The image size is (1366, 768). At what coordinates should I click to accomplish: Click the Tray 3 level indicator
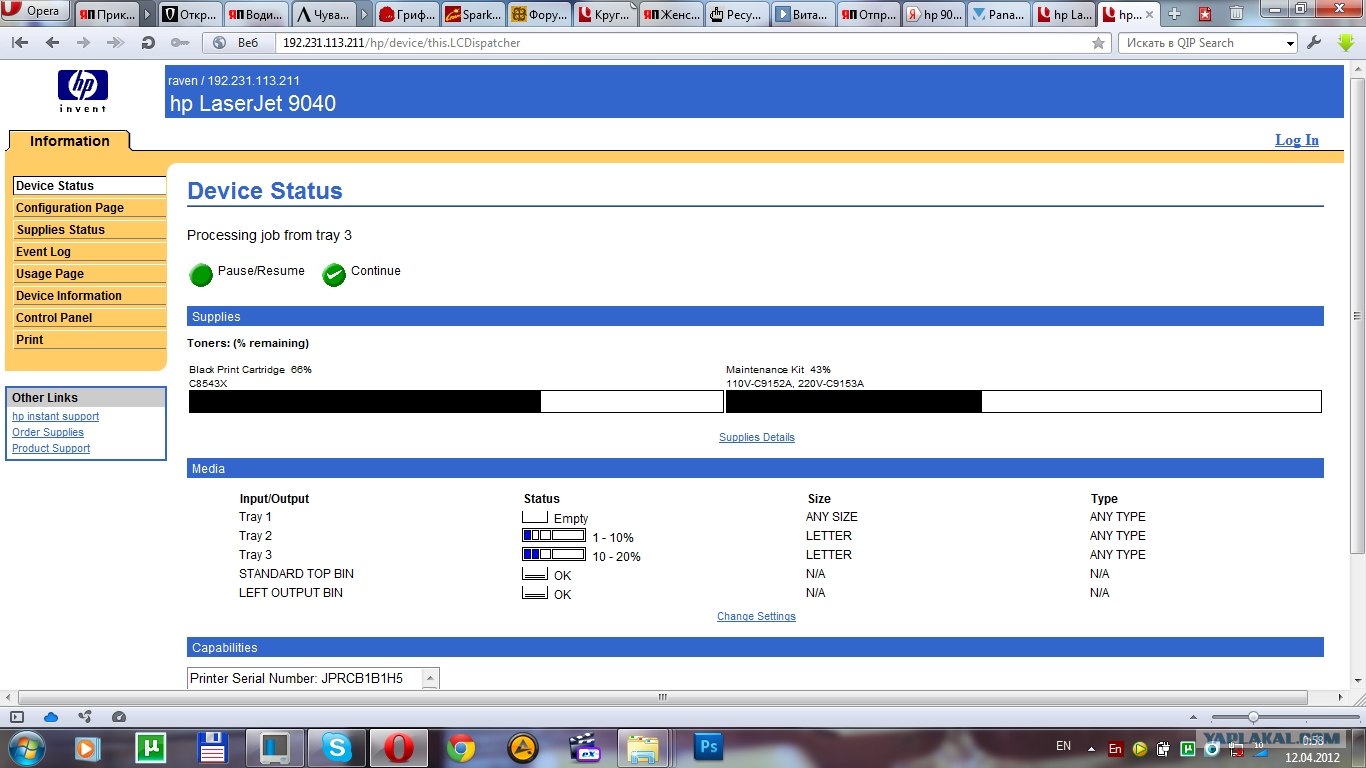pos(554,554)
